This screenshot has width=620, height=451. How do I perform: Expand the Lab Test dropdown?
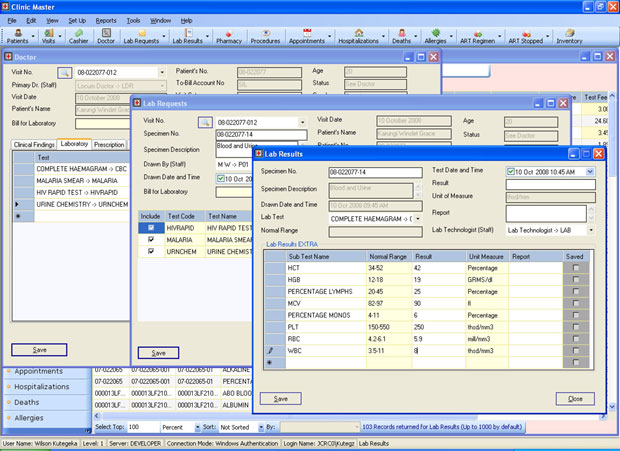(x=419, y=218)
